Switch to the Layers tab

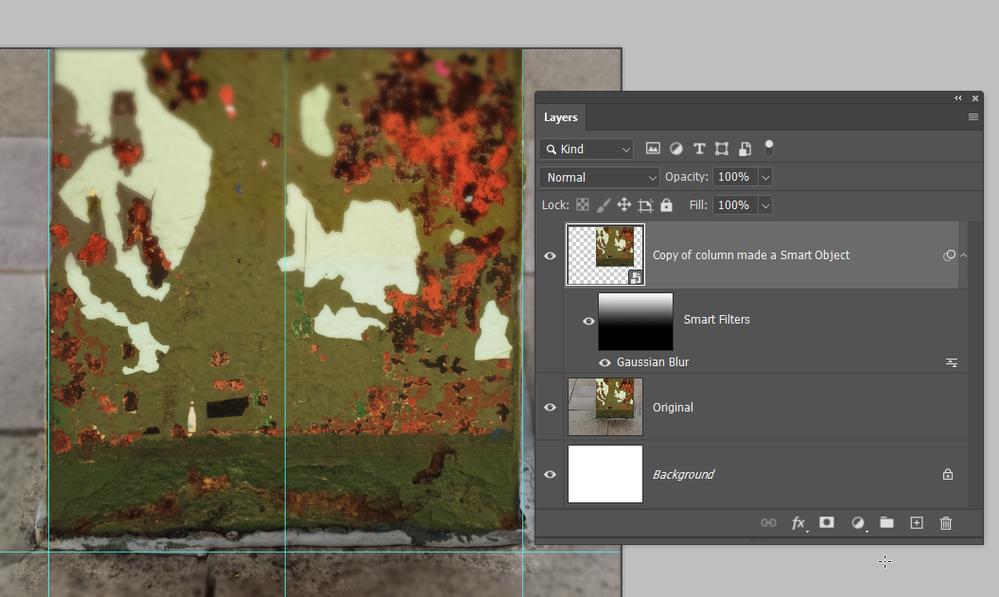pyautogui.click(x=561, y=117)
